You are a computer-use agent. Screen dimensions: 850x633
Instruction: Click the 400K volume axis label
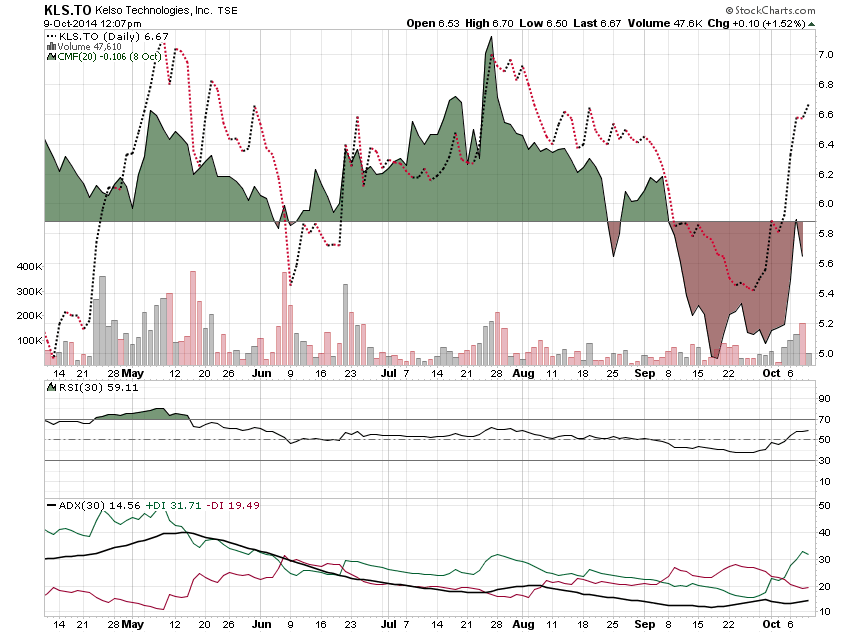30,267
